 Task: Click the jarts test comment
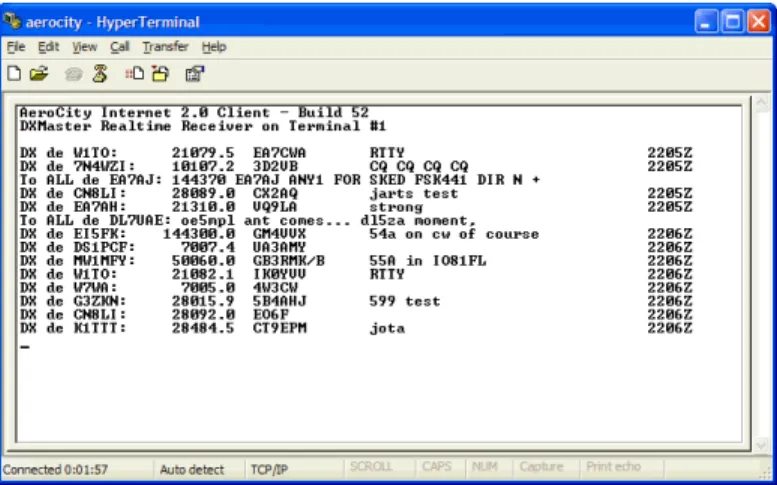point(414,193)
